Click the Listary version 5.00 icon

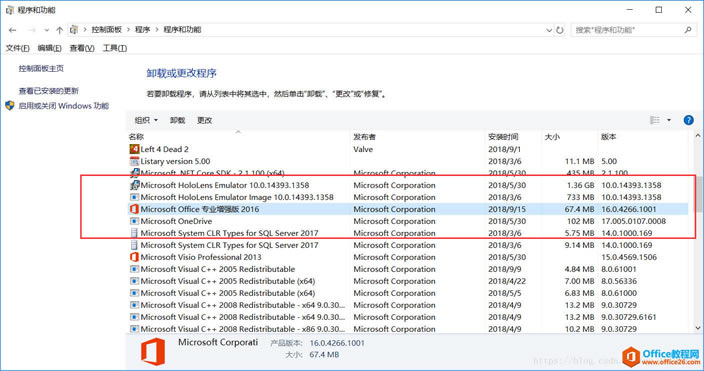[134, 161]
